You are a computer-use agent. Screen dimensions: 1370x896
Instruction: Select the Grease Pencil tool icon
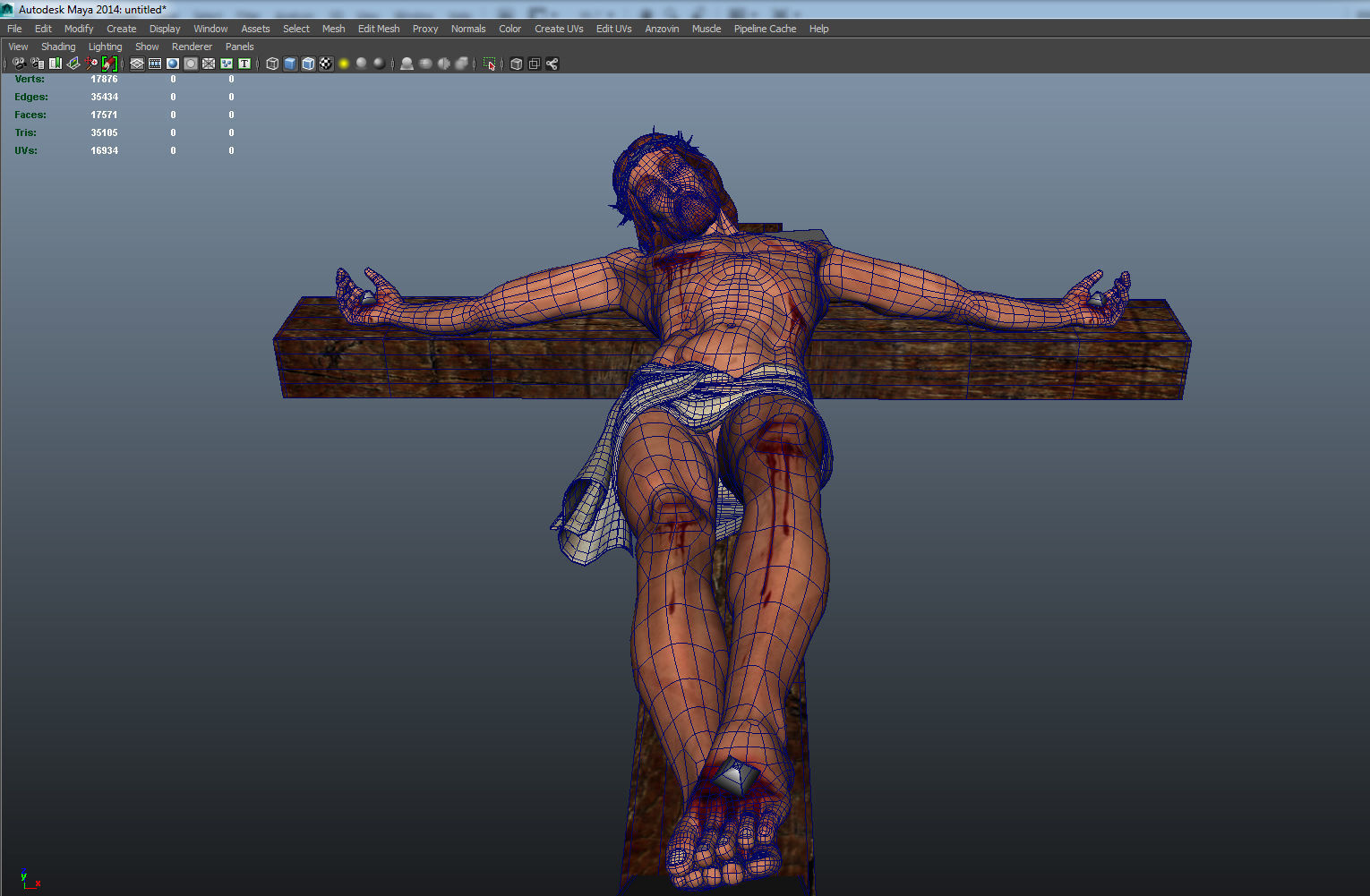coord(109,64)
